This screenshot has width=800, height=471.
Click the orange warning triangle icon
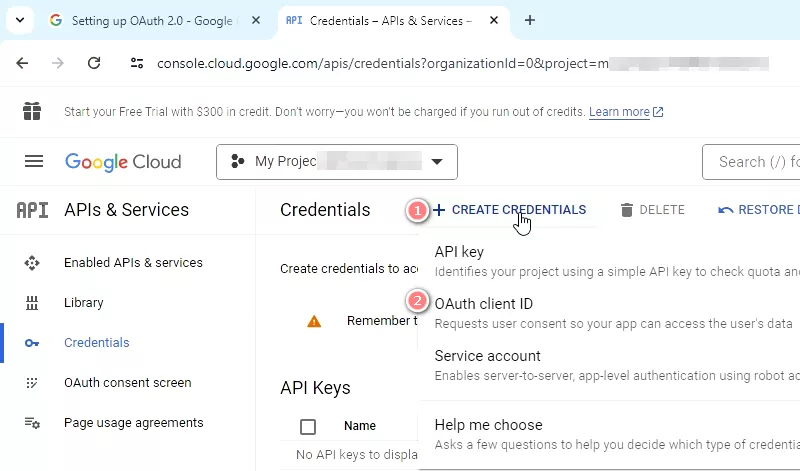pos(314,321)
